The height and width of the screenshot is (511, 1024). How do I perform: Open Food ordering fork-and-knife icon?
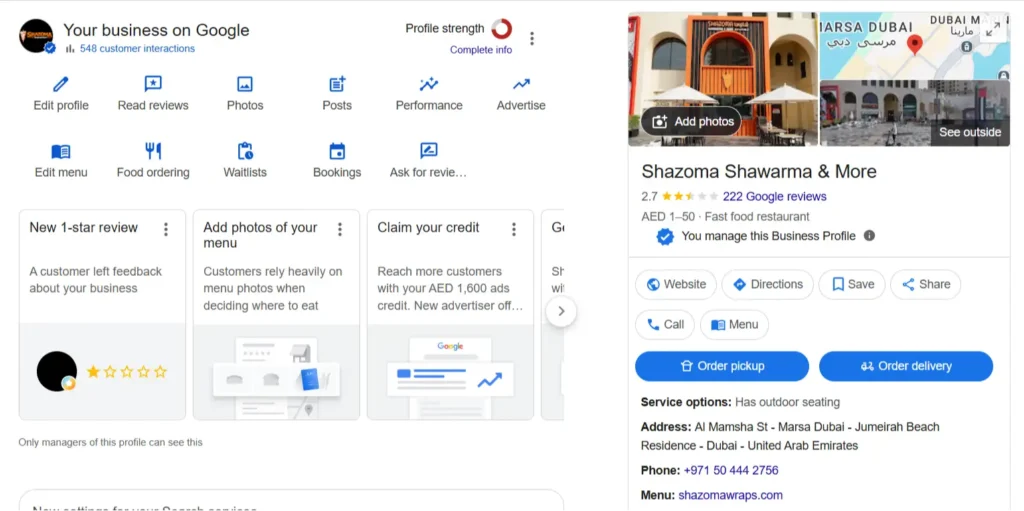pyautogui.click(x=153, y=152)
